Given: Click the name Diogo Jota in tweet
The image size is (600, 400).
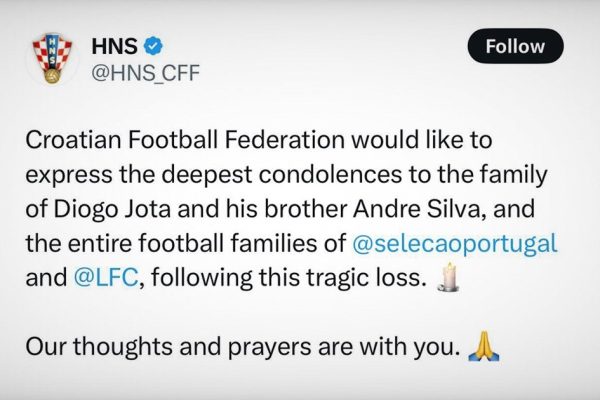Looking at the screenshot, I should (112, 209).
